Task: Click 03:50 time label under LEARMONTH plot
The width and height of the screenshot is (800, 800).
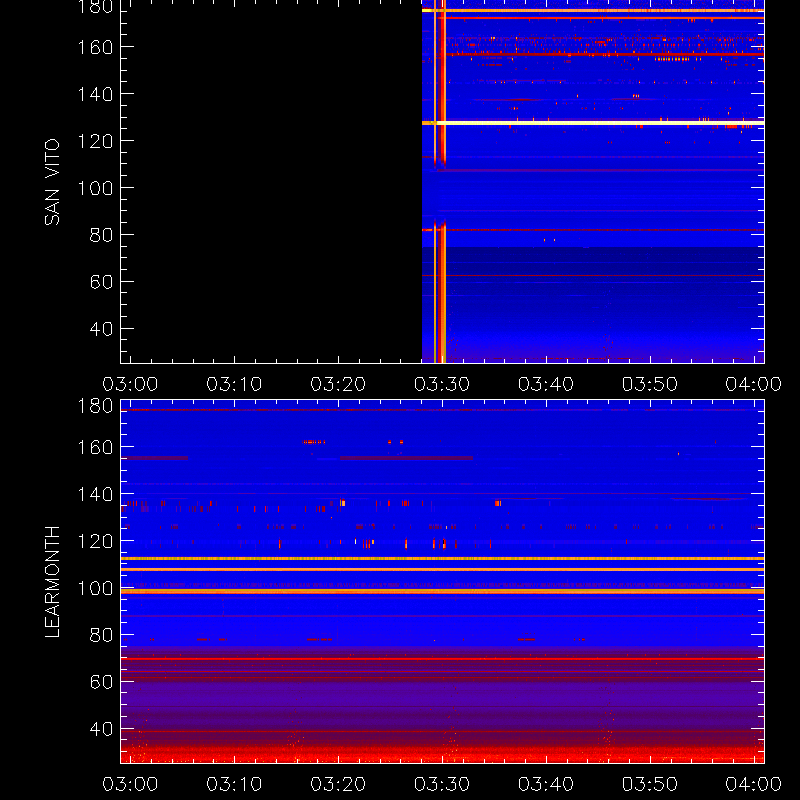Action: pos(650,784)
